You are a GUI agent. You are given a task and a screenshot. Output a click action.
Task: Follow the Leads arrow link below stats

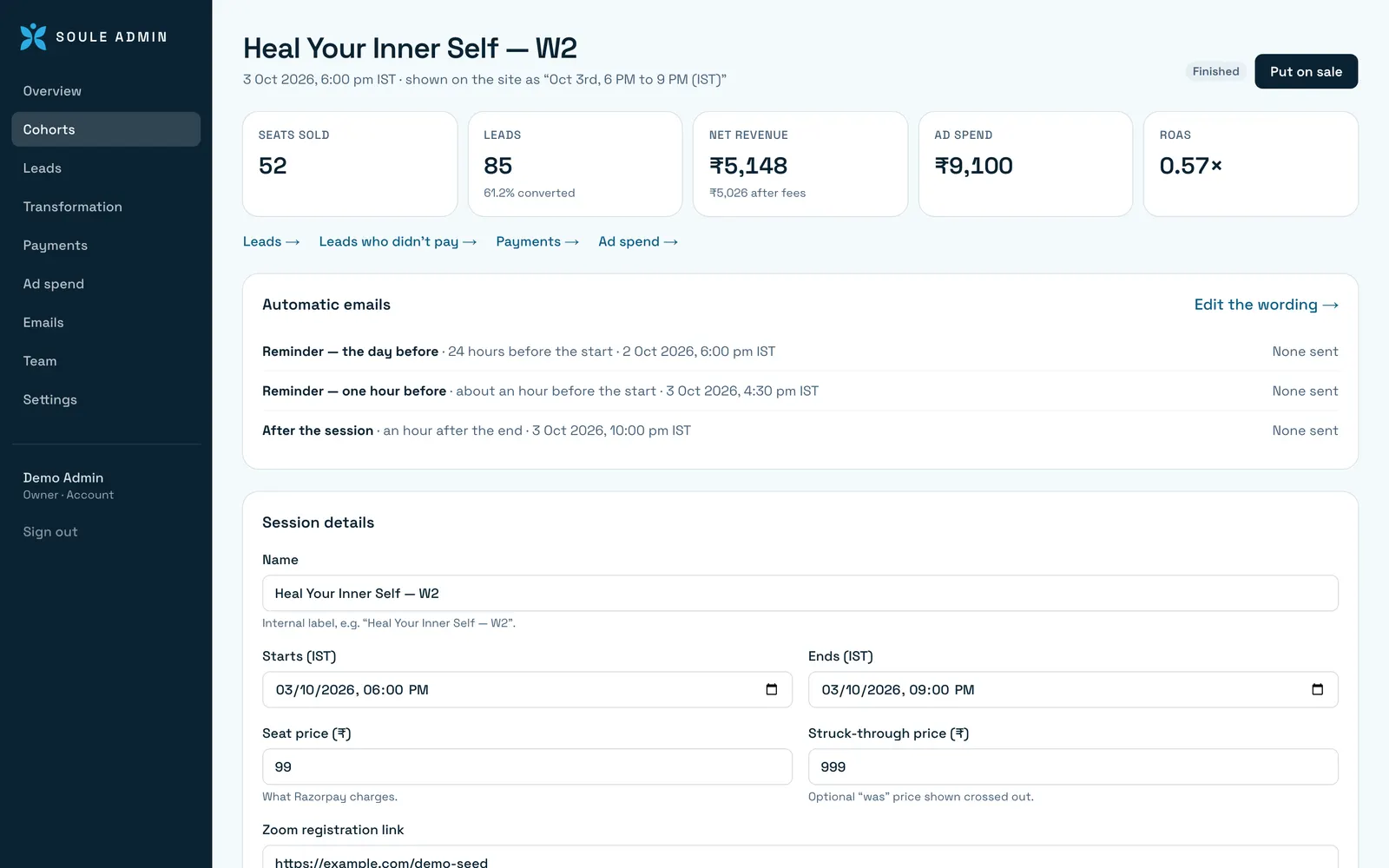click(x=271, y=241)
